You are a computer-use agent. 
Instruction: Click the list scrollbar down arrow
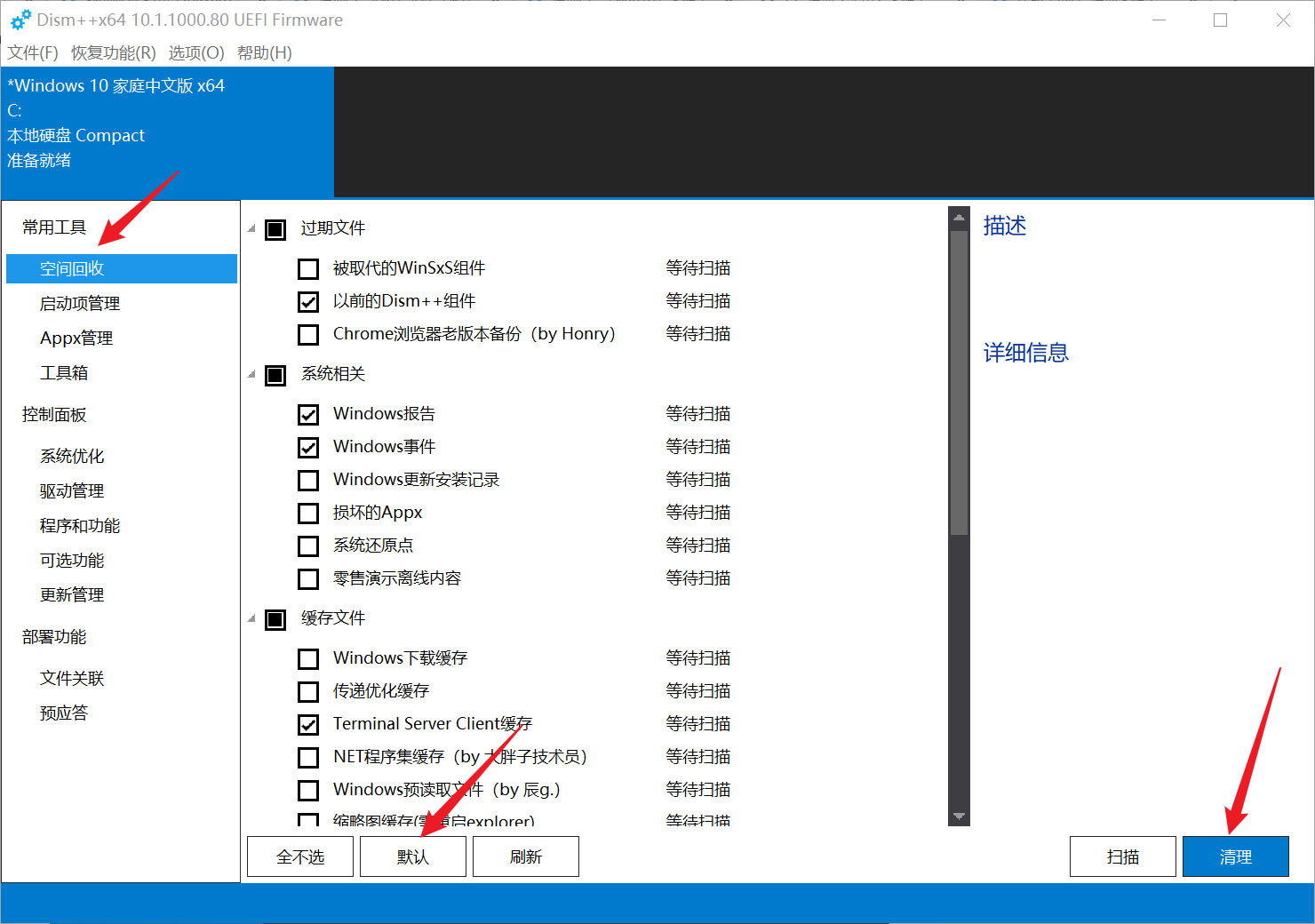(x=959, y=816)
